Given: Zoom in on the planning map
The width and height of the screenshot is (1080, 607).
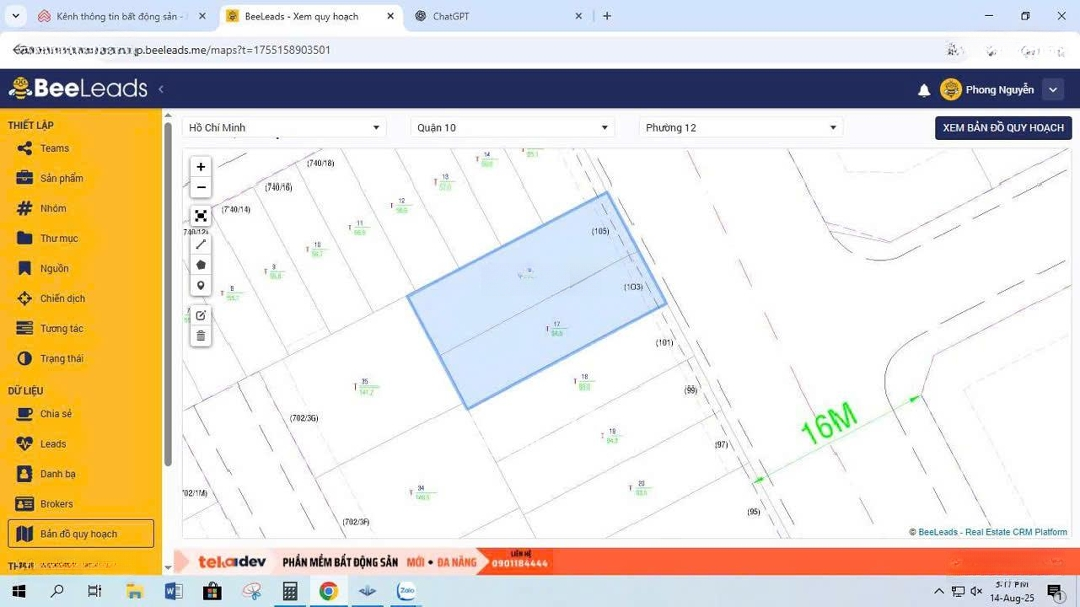Looking at the screenshot, I should coord(201,167).
